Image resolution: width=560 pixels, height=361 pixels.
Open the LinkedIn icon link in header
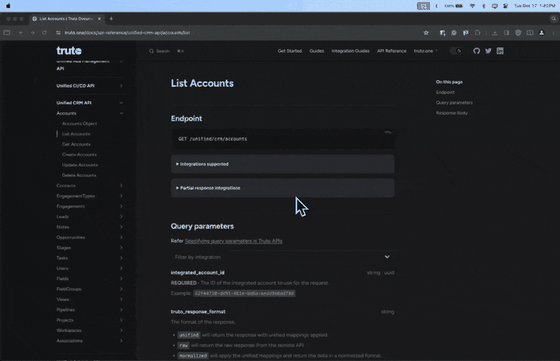click(500, 51)
